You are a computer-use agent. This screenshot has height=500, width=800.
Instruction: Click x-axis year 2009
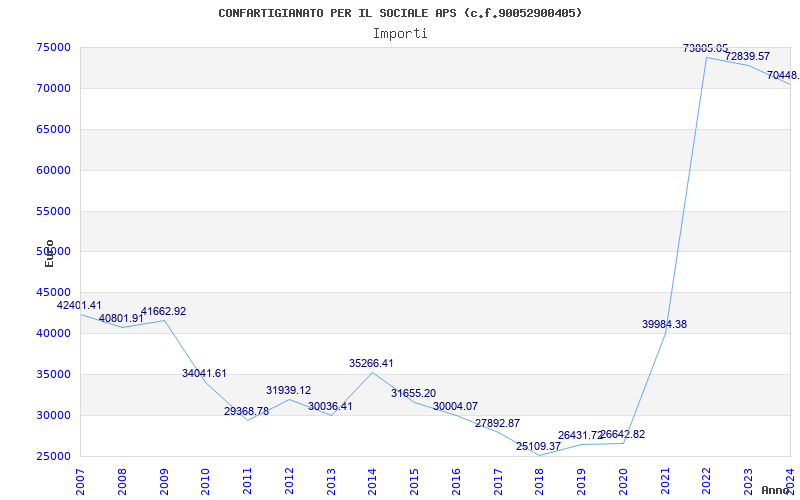164,482
